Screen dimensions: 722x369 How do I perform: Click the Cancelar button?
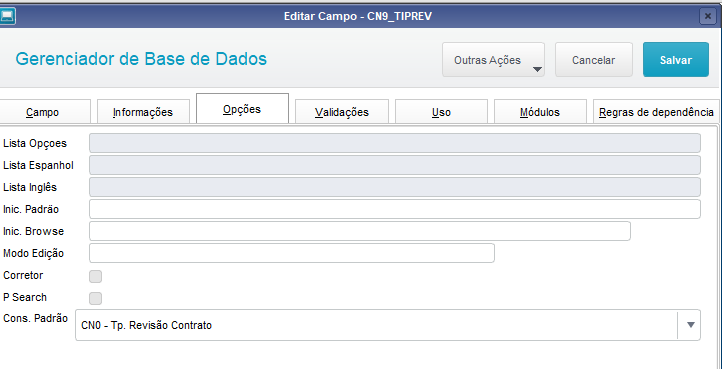coord(594,60)
